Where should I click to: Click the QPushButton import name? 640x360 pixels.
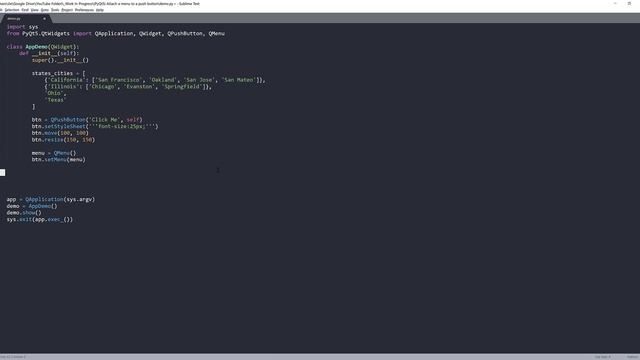click(185, 33)
